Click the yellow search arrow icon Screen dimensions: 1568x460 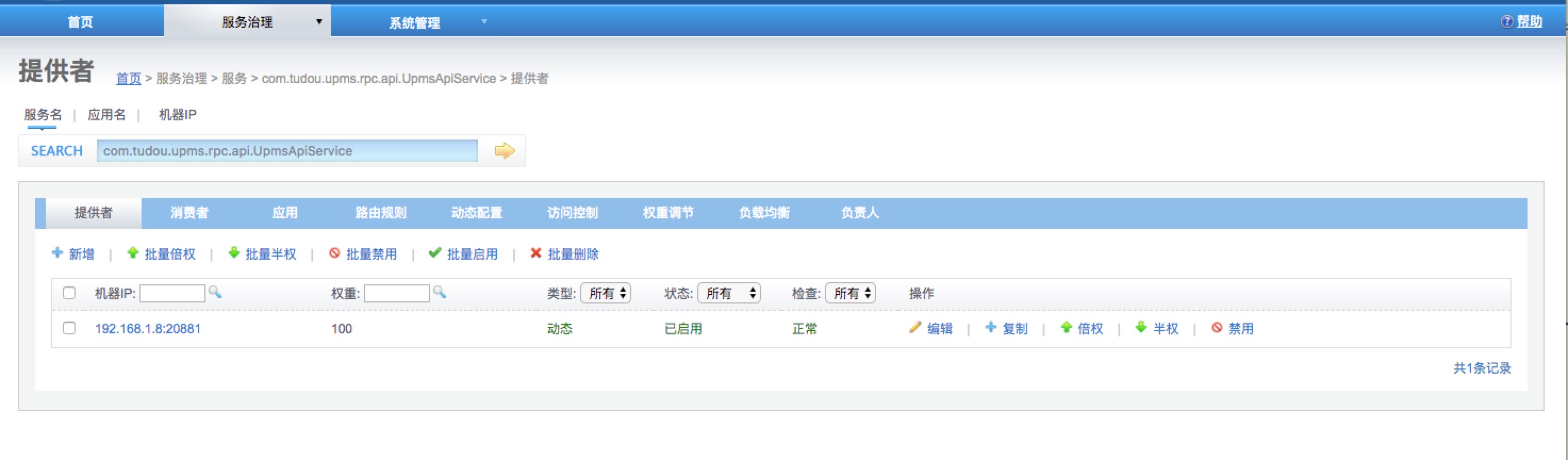click(x=505, y=151)
